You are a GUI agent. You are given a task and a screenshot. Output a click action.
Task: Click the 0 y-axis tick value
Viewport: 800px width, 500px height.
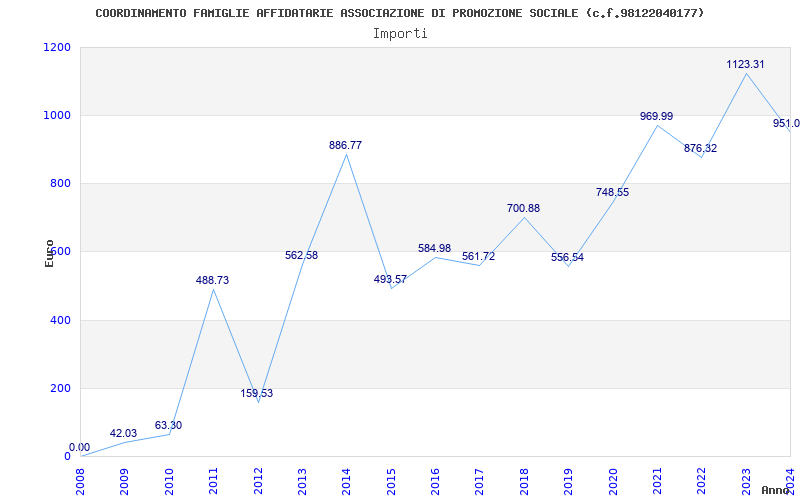(67, 456)
